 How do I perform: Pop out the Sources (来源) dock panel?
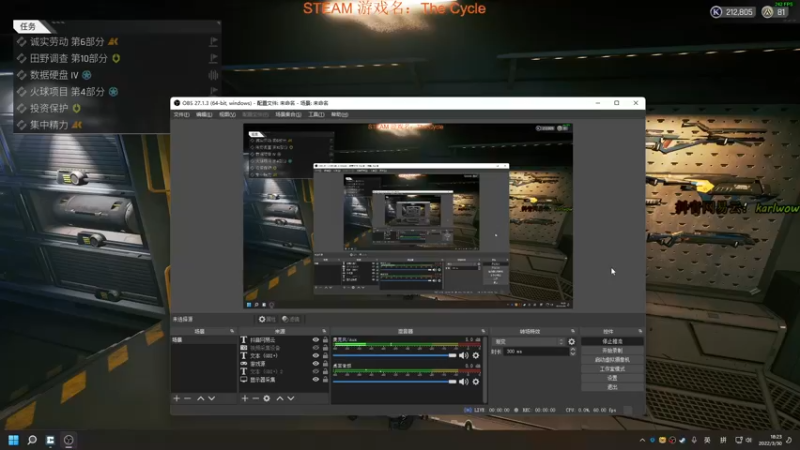point(324,332)
